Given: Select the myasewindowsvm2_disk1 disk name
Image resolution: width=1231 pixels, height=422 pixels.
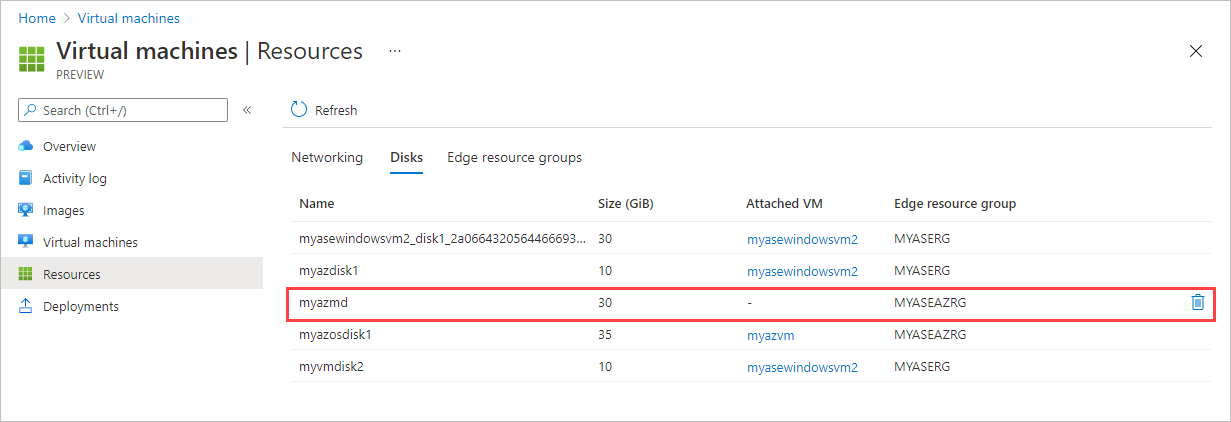Looking at the screenshot, I should (x=443, y=239).
